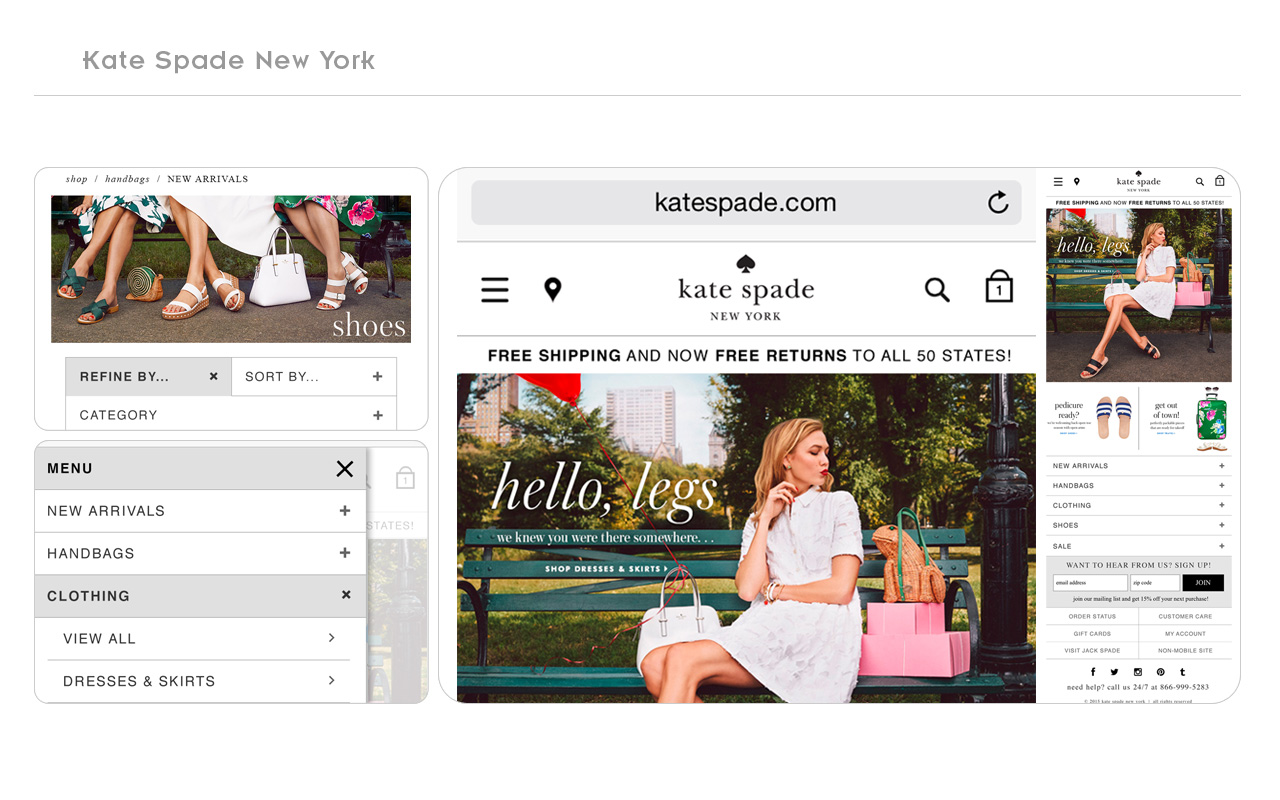Open the shopping bag showing 1 item
Viewport: 1280px width, 800px height.
coord(998,287)
